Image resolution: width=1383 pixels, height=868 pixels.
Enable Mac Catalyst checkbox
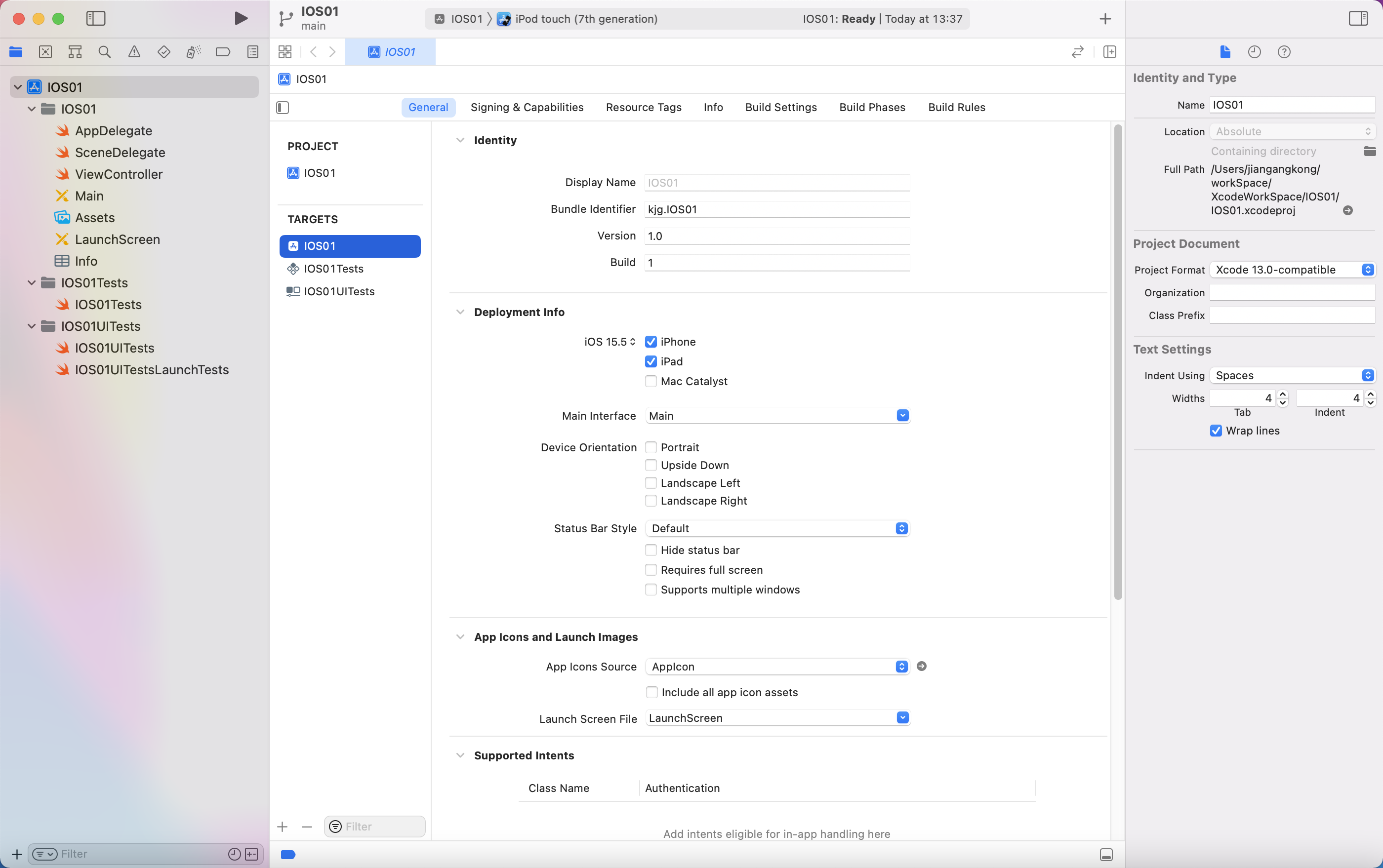(x=651, y=381)
